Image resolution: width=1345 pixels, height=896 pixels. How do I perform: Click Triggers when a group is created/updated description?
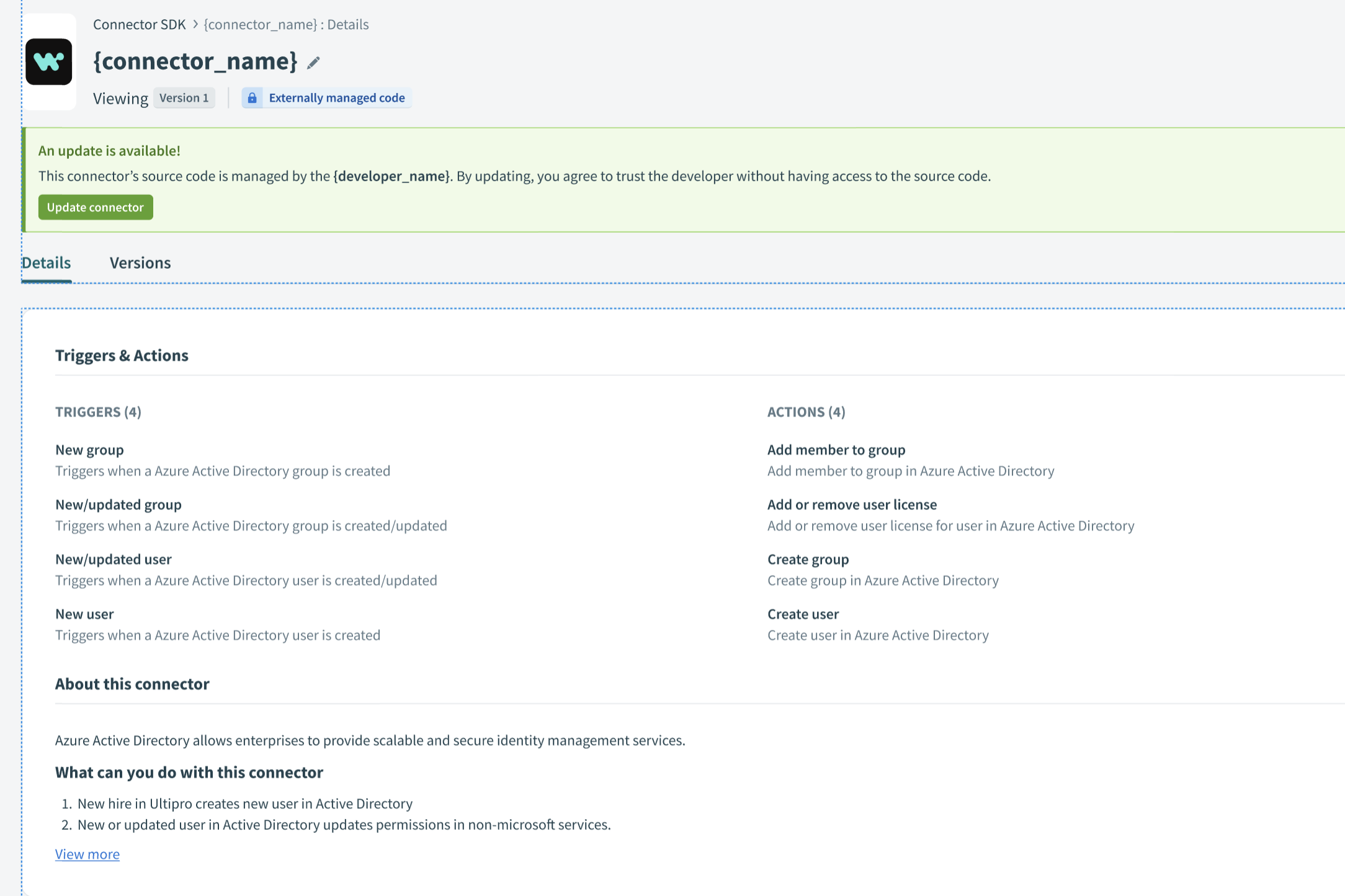tap(251, 526)
